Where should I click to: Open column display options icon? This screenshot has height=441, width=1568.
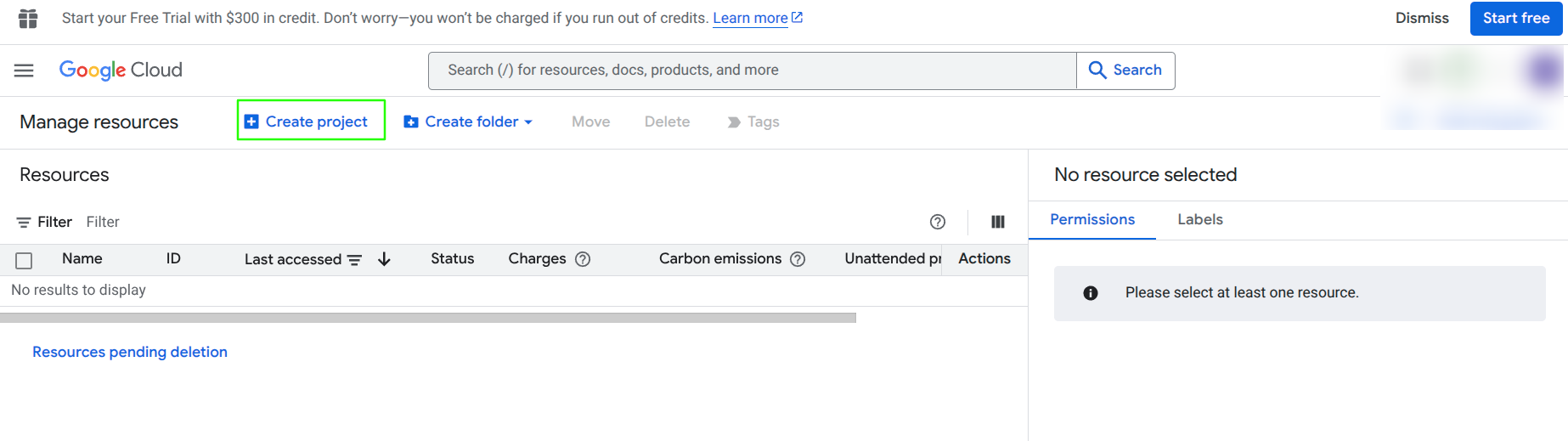(998, 222)
